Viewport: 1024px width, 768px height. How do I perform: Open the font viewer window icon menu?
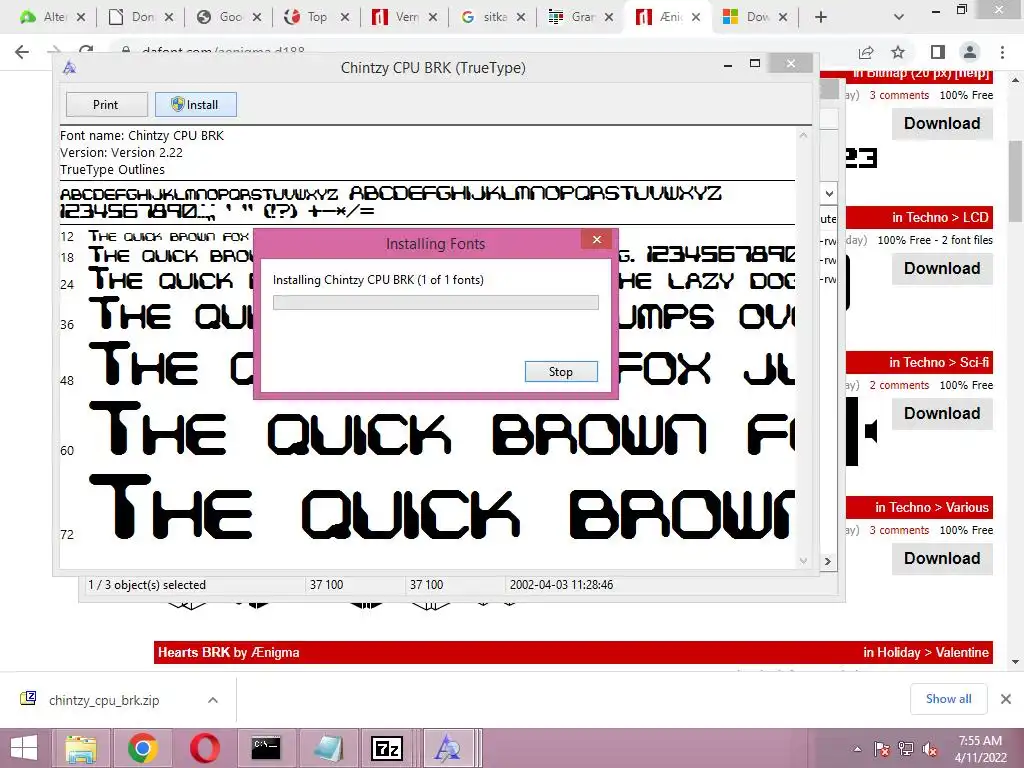(x=70, y=67)
